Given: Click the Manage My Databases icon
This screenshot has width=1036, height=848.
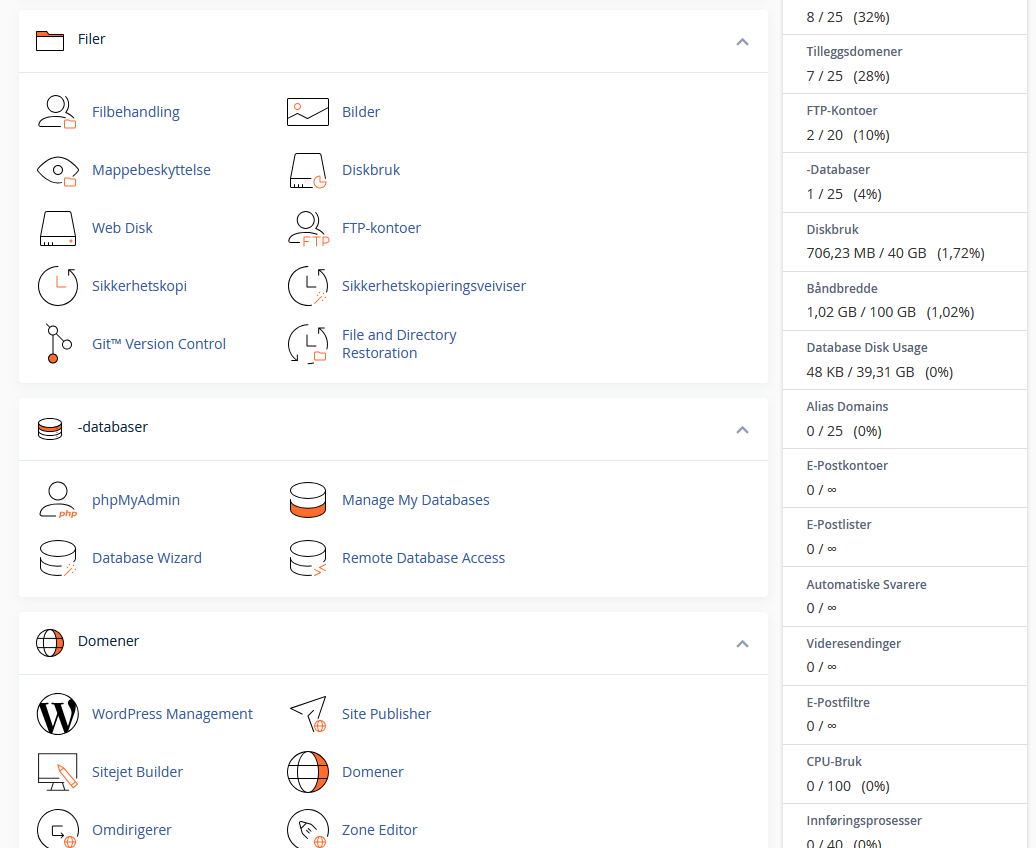Looking at the screenshot, I should click(307, 500).
